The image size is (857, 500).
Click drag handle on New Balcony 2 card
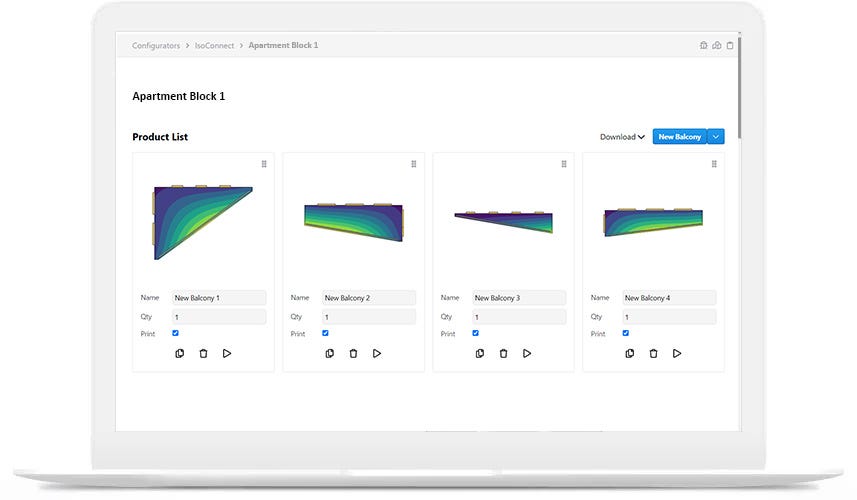(414, 164)
